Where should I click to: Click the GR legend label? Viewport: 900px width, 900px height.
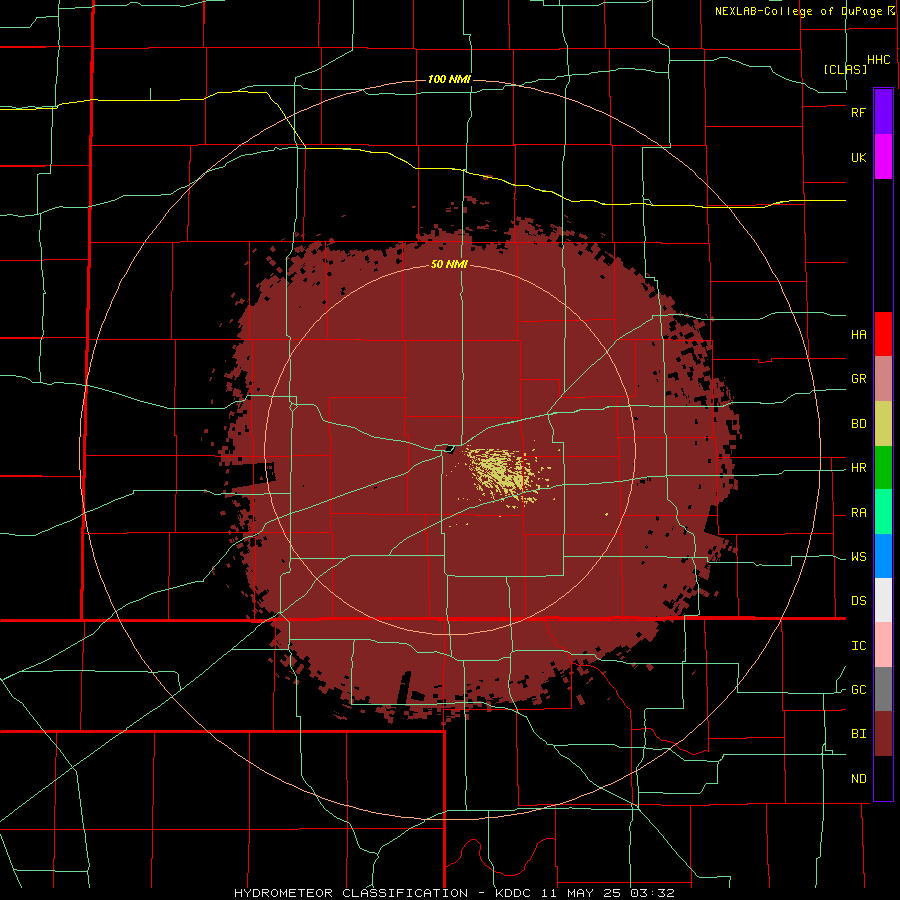[858, 379]
